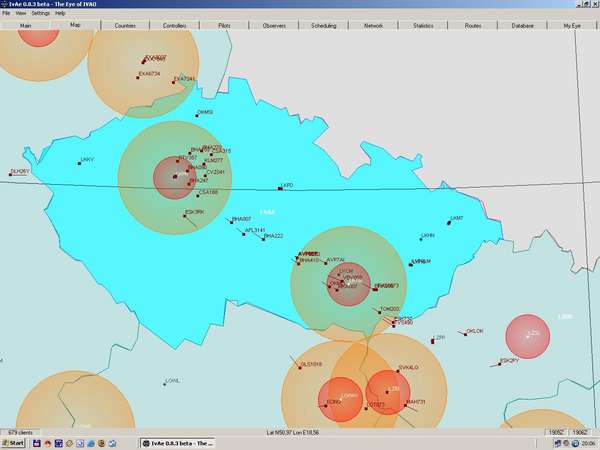Viewport: 600px width, 450px height.
Task: Open the Help menu
Action: pyautogui.click(x=60, y=13)
